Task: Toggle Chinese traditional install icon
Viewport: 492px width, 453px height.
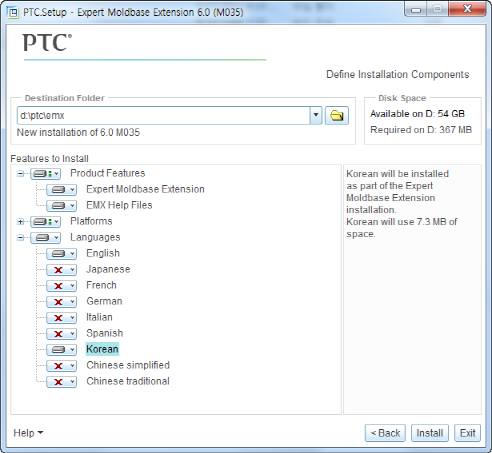Action: [62, 381]
